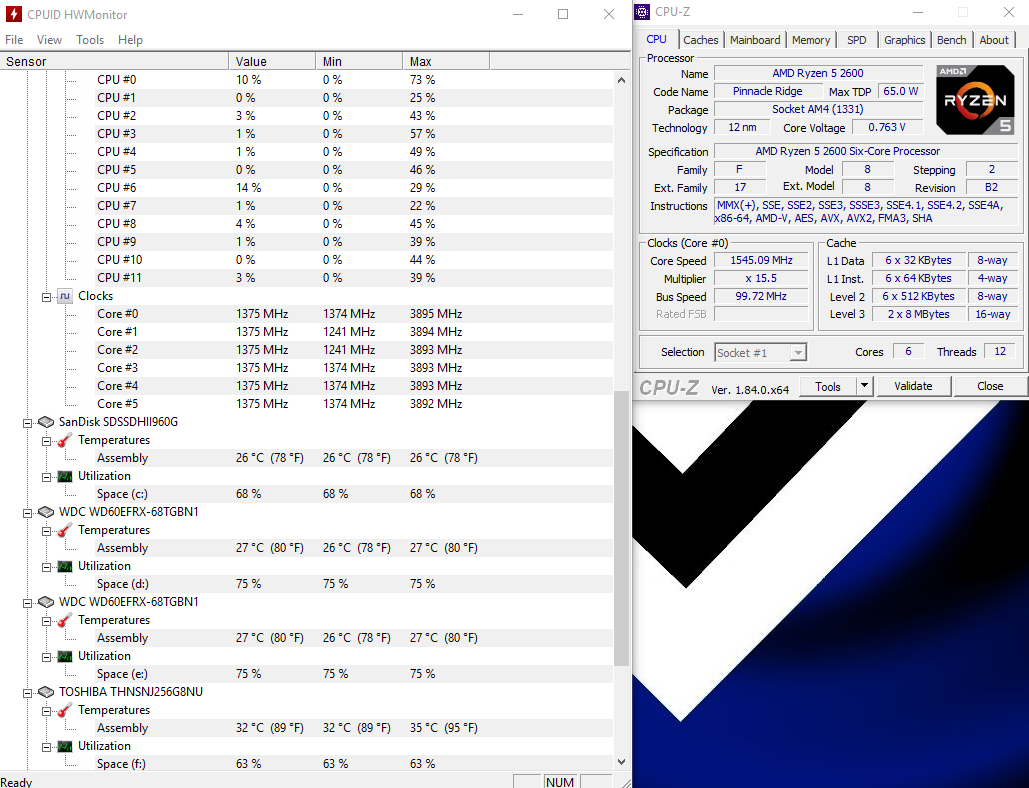The image size is (1029, 788).
Task: Select the CPU tab in CPU-Z
Action: pyautogui.click(x=656, y=39)
